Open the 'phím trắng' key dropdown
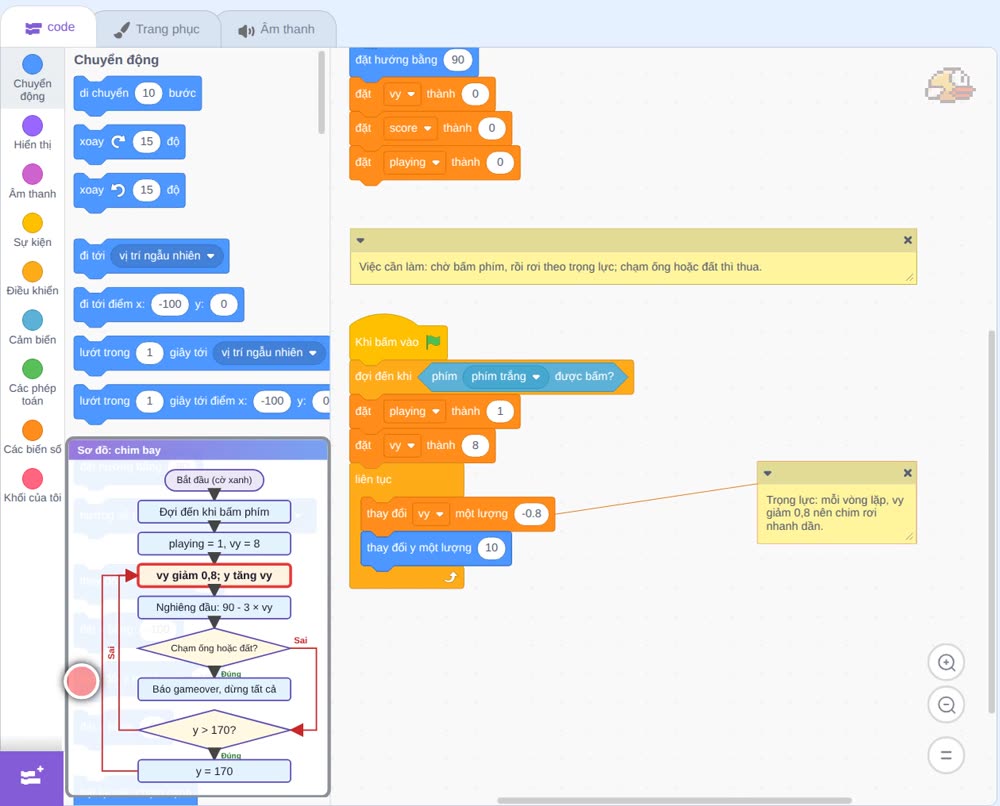Screen dimensions: 1000x806 pos(505,377)
